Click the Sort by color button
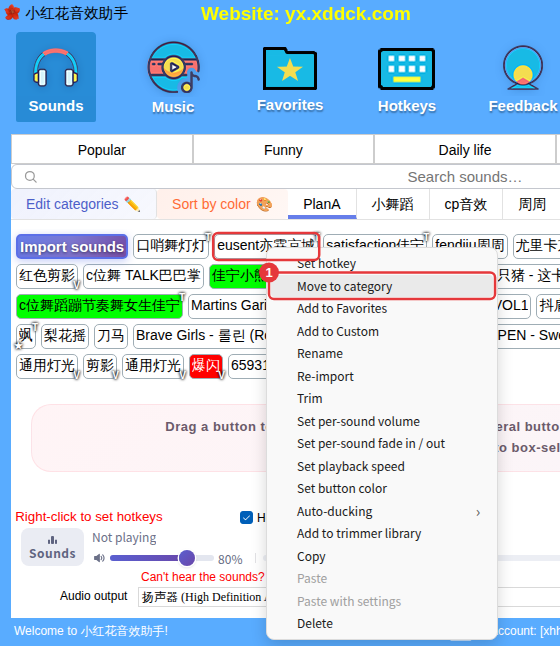This screenshot has width=560, height=646. tap(222, 204)
